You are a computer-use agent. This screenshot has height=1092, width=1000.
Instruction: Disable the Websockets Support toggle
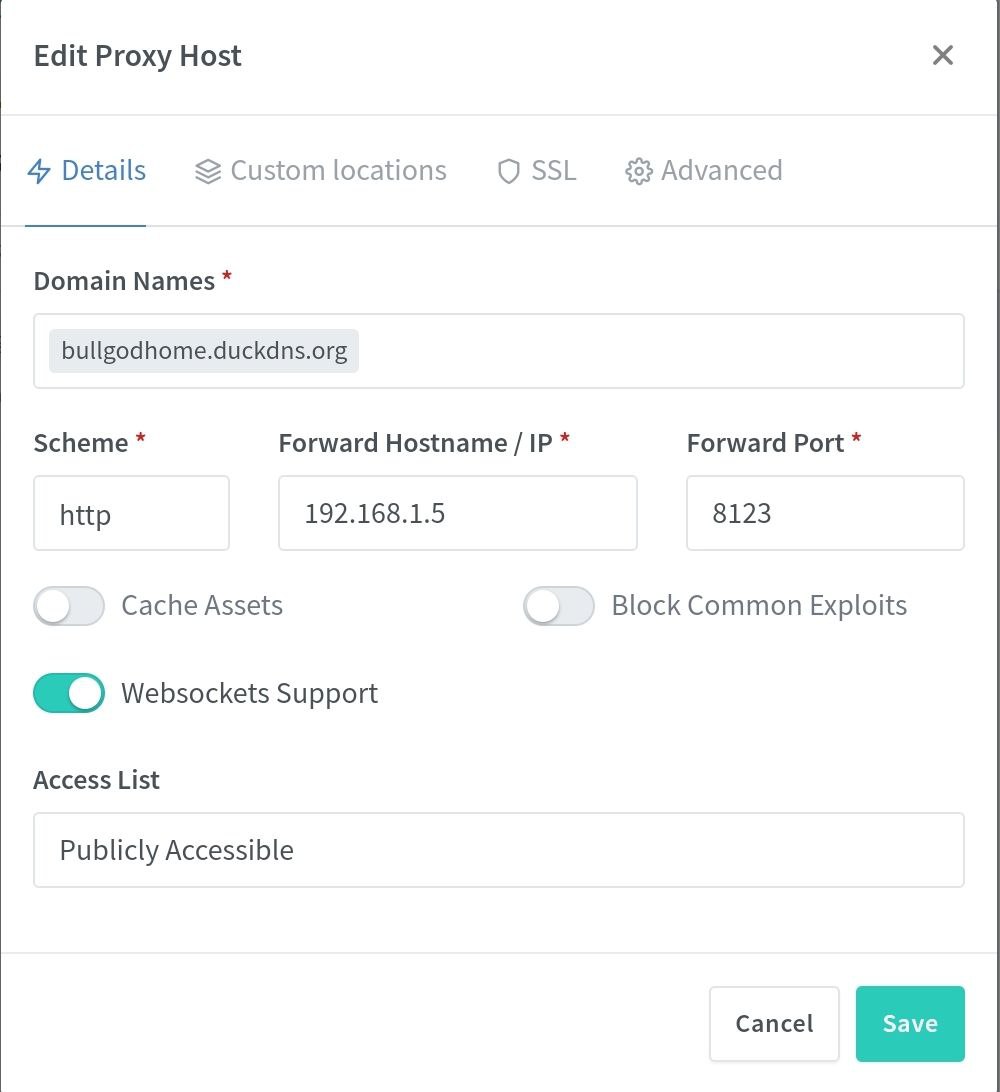click(x=69, y=693)
